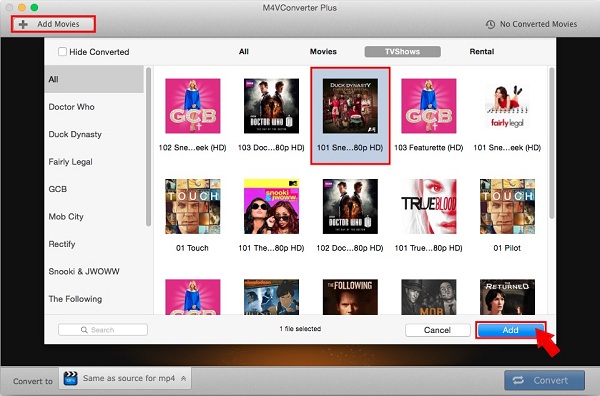Open the Rental tab
The width and height of the screenshot is (600, 396).
click(482, 51)
